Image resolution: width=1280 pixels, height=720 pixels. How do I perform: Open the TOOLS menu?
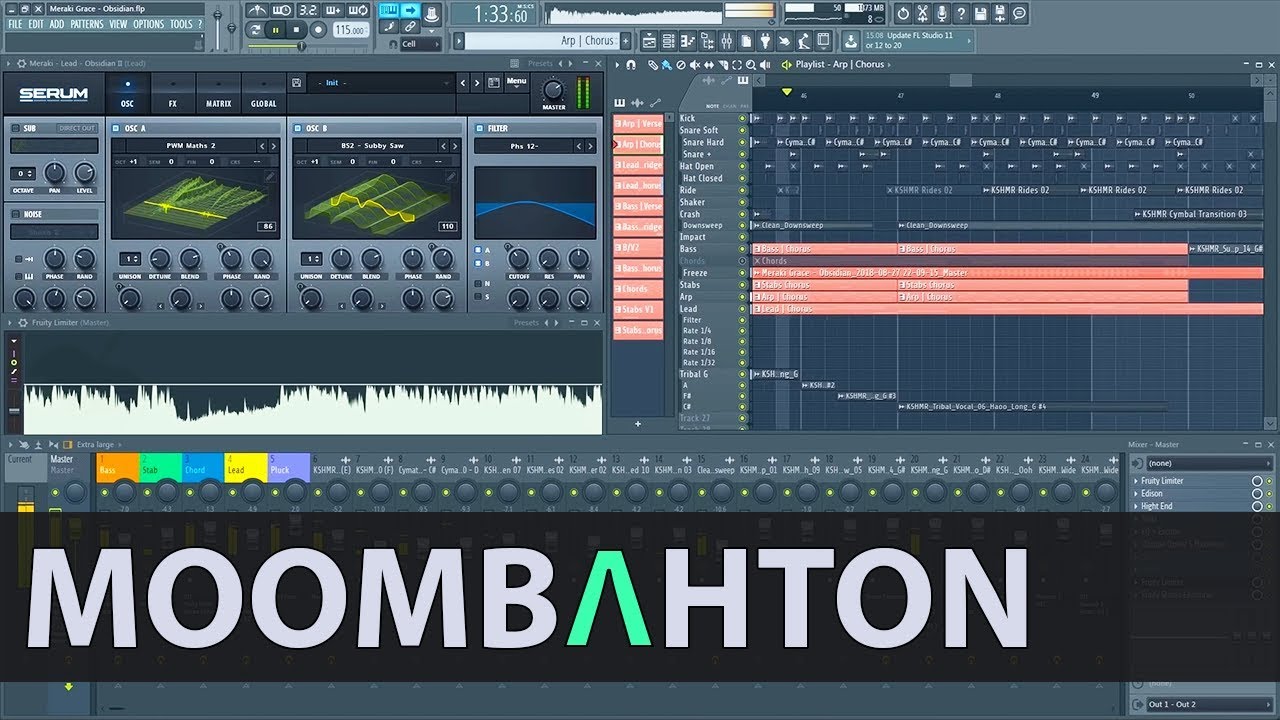[x=181, y=24]
